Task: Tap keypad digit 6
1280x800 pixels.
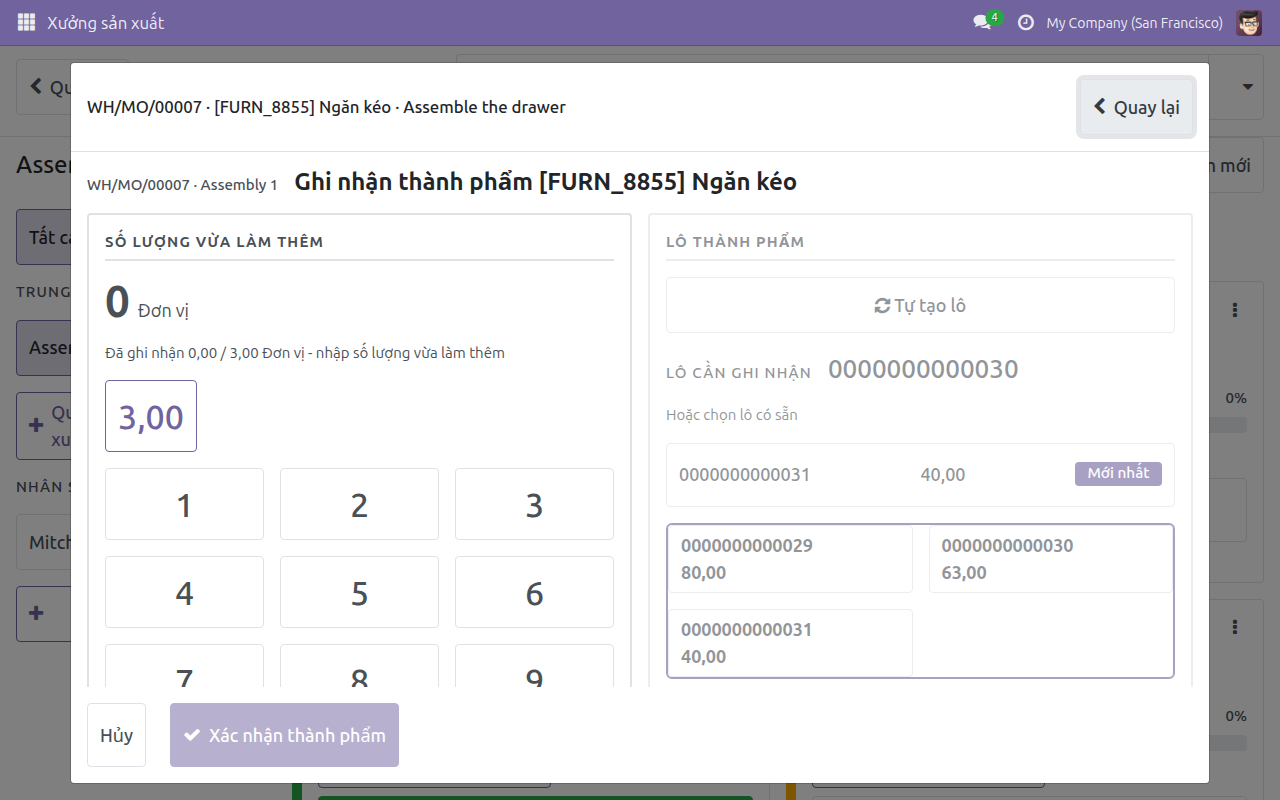Action: pyautogui.click(x=534, y=592)
